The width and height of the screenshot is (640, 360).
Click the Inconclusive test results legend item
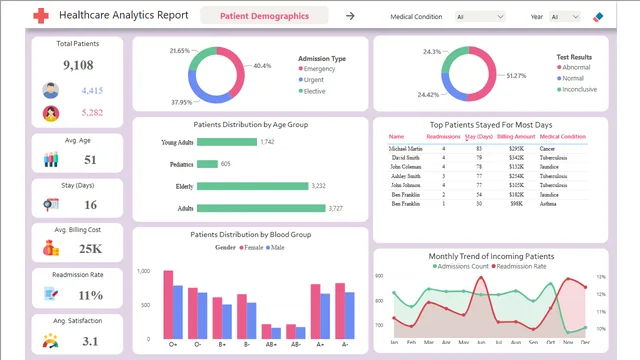pyautogui.click(x=577, y=89)
